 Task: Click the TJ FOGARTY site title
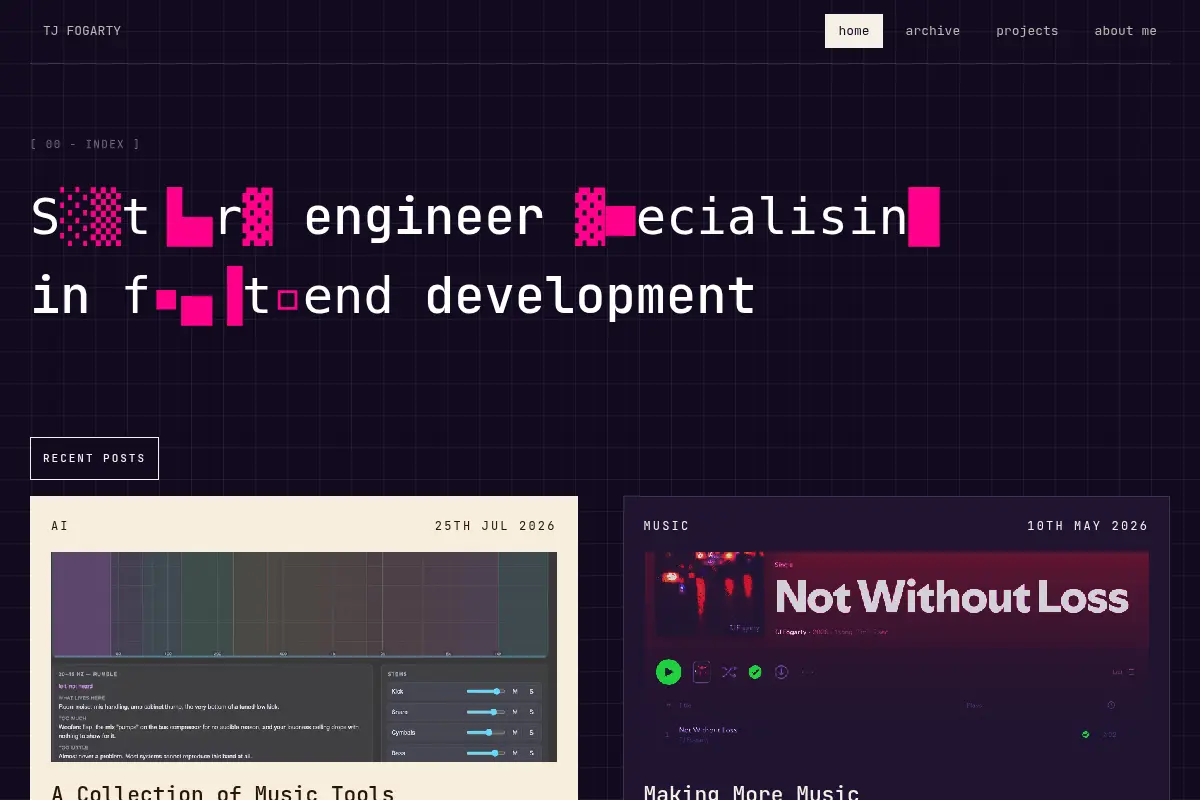82,31
